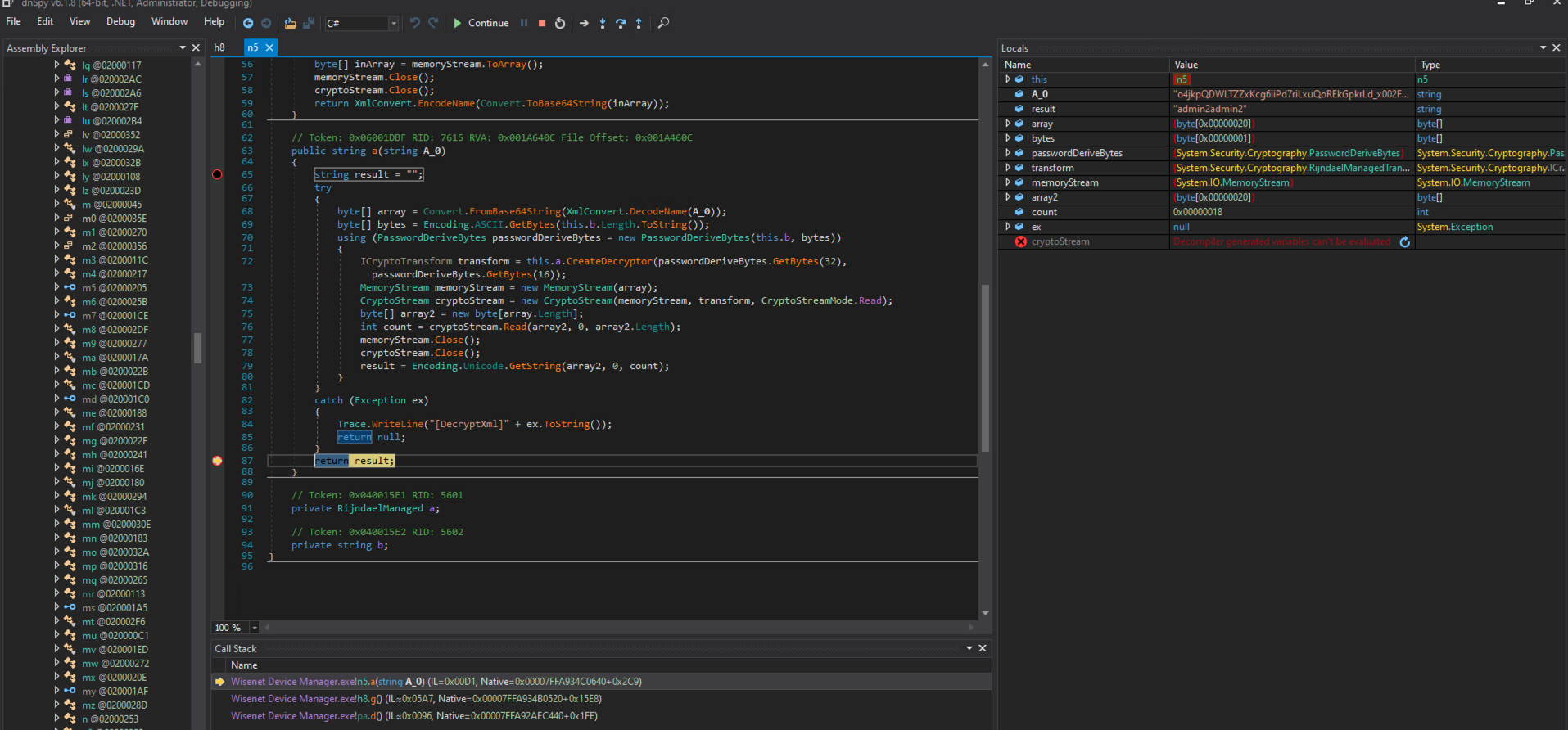This screenshot has width=1568, height=730.
Task: Click the Step Over icon
Action: tap(621, 24)
